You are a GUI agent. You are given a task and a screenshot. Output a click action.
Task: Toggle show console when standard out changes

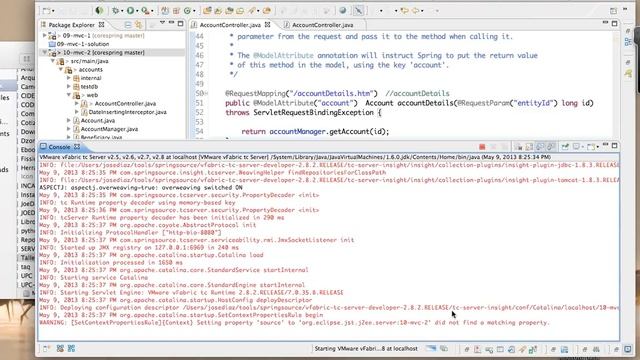tap(540, 147)
